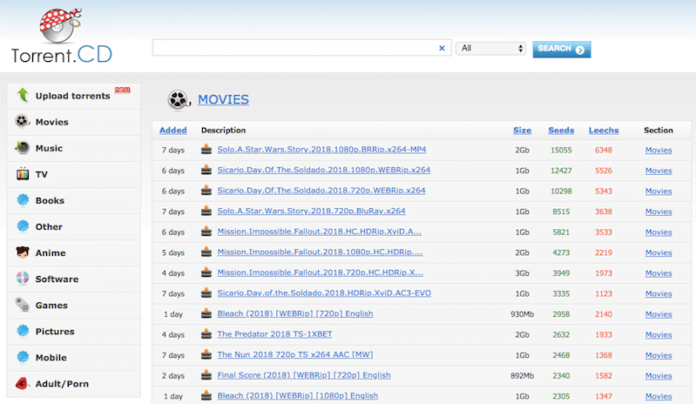
Task: Click the Books sidebar icon
Action: tap(23, 200)
